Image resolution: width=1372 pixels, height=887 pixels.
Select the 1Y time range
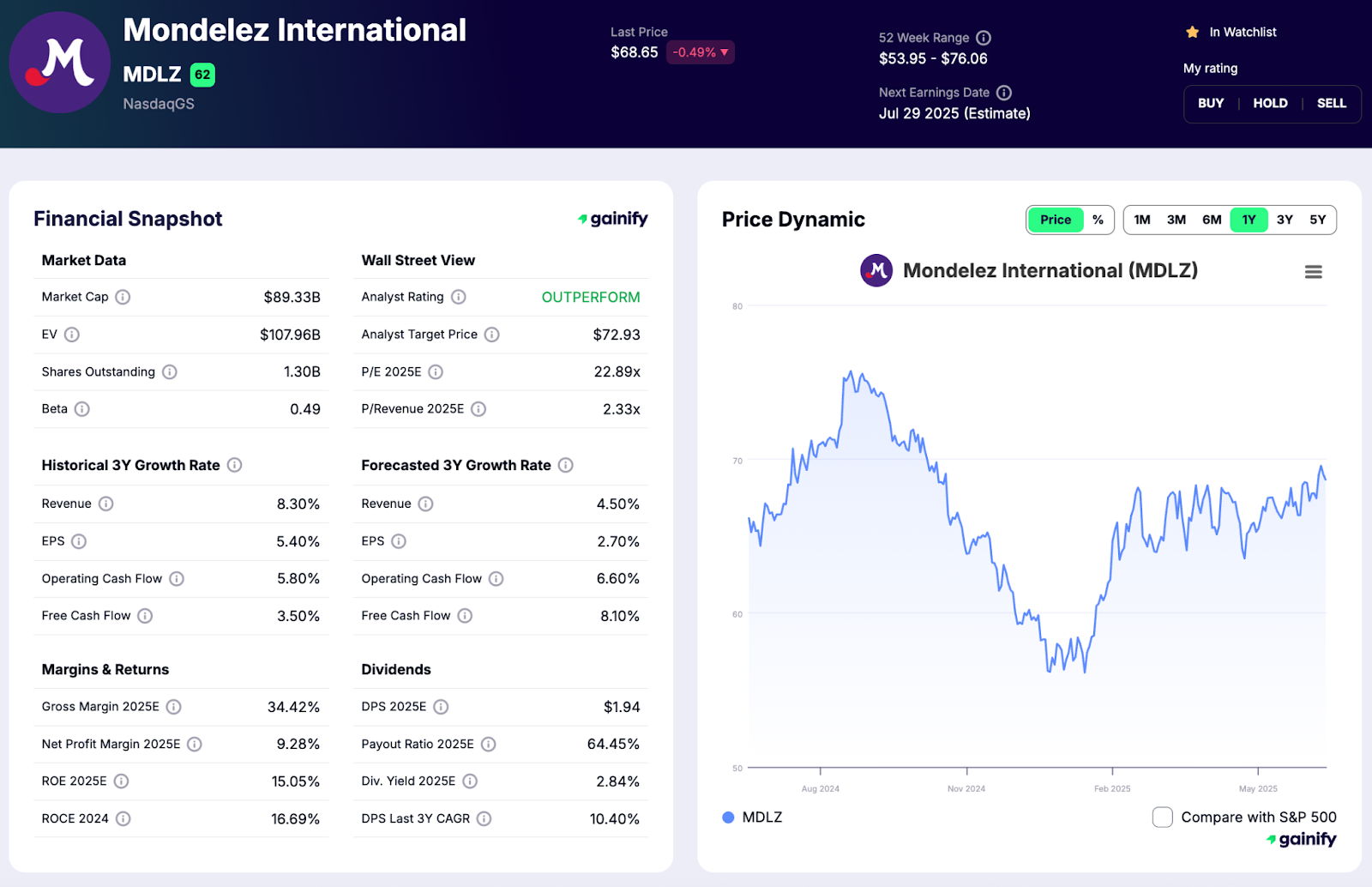pos(1249,220)
